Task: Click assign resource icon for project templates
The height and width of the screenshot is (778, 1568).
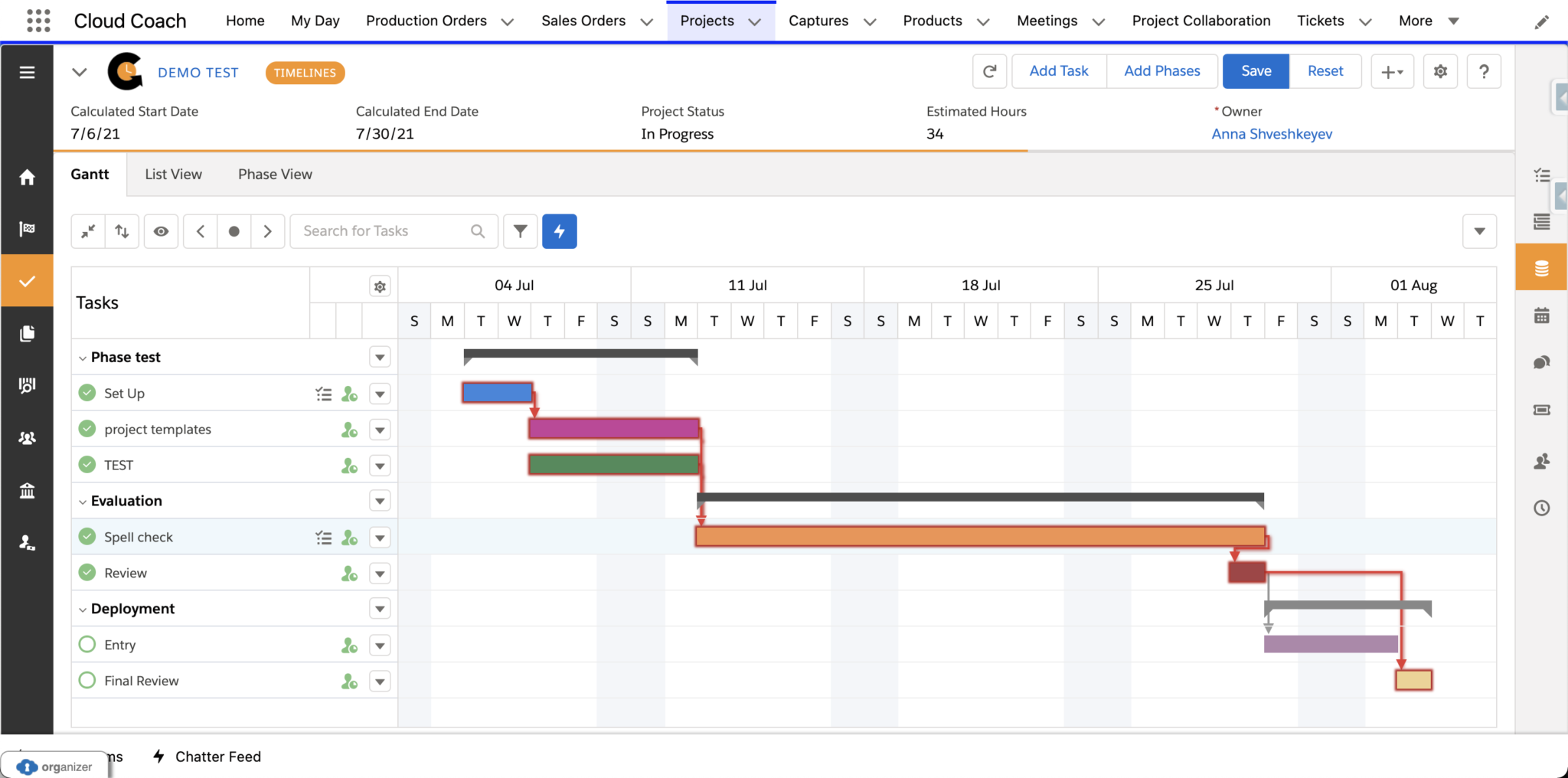Action: click(x=349, y=430)
